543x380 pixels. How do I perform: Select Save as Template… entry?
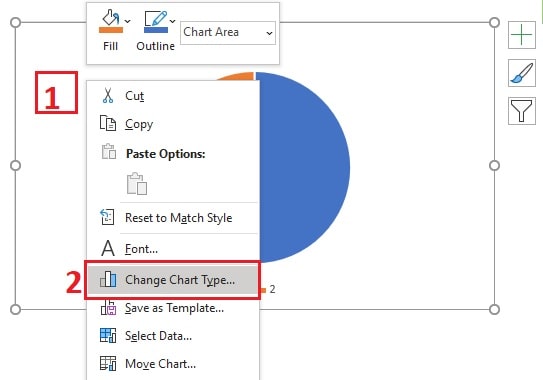pos(173,308)
